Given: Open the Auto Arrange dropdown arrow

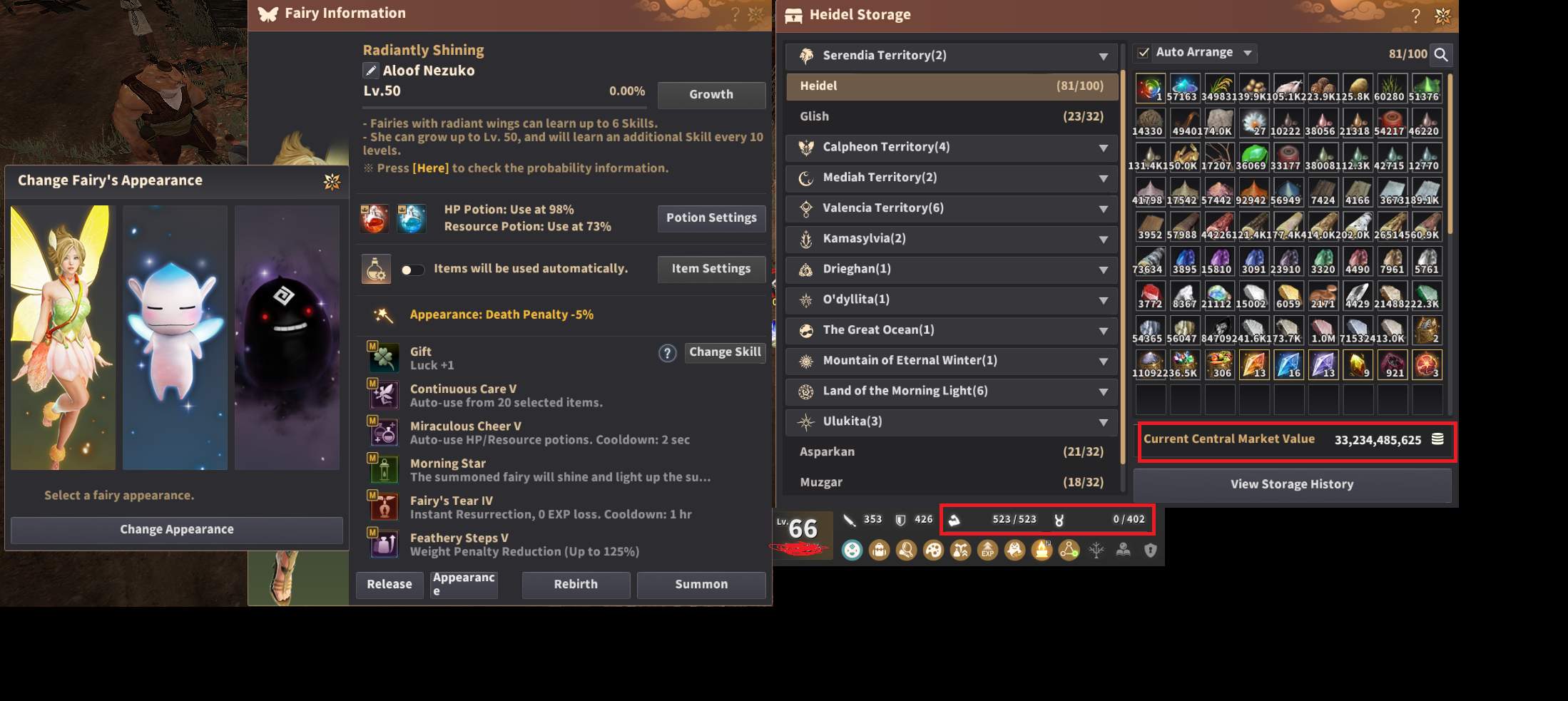Looking at the screenshot, I should (x=1248, y=53).
